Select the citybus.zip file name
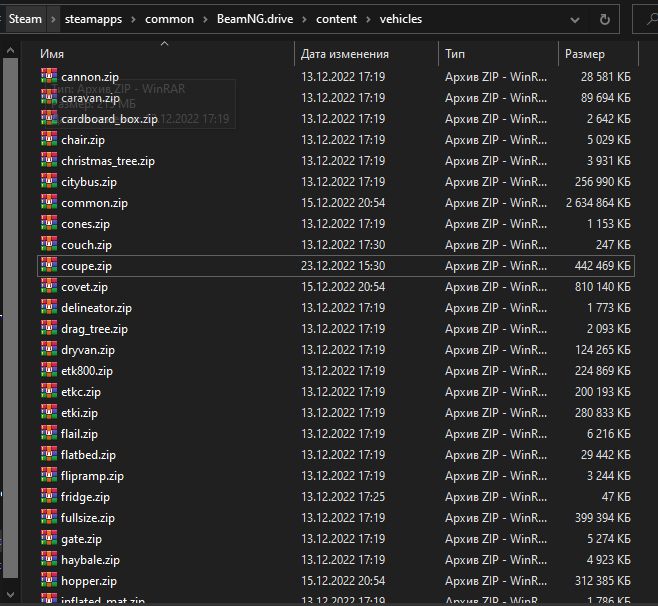 [89, 182]
